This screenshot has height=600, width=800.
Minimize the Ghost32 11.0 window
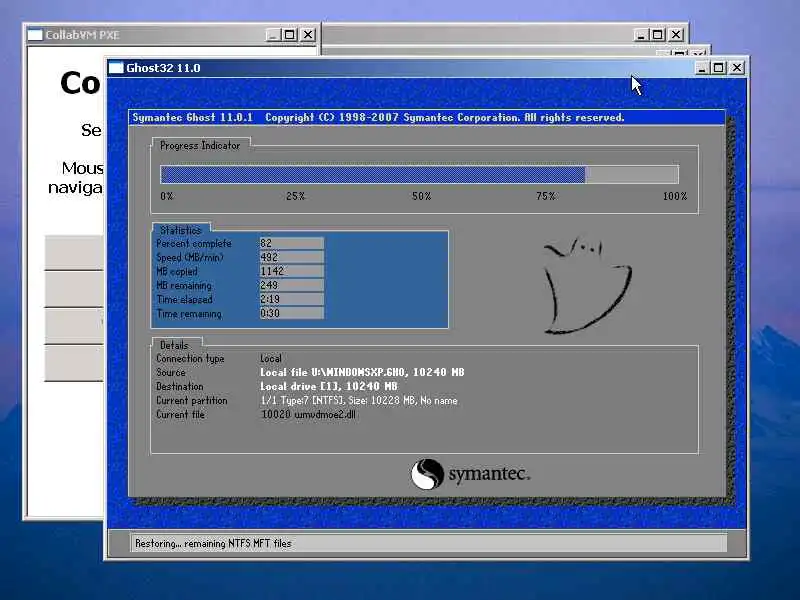point(702,67)
